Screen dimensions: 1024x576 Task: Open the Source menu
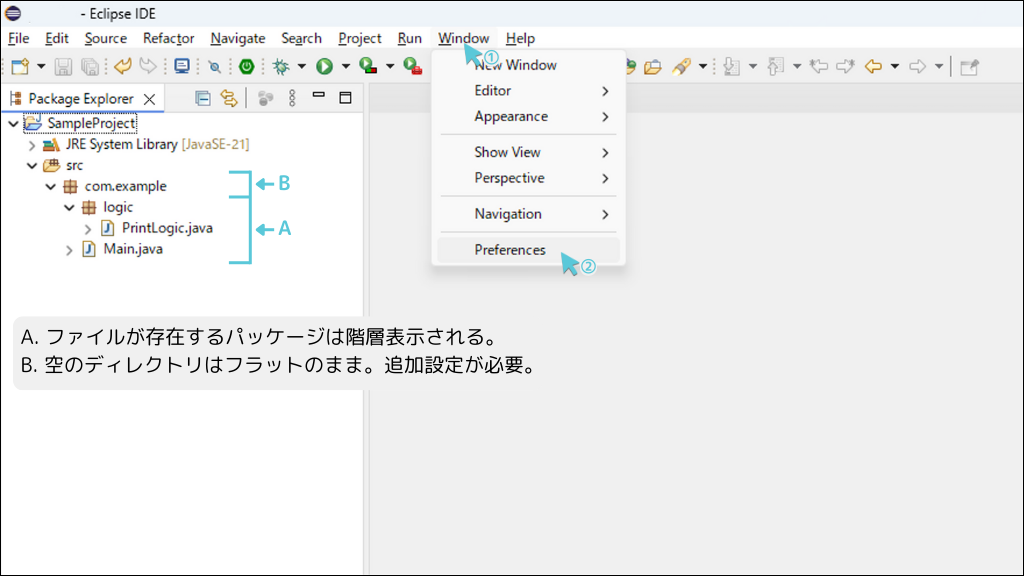coord(106,38)
